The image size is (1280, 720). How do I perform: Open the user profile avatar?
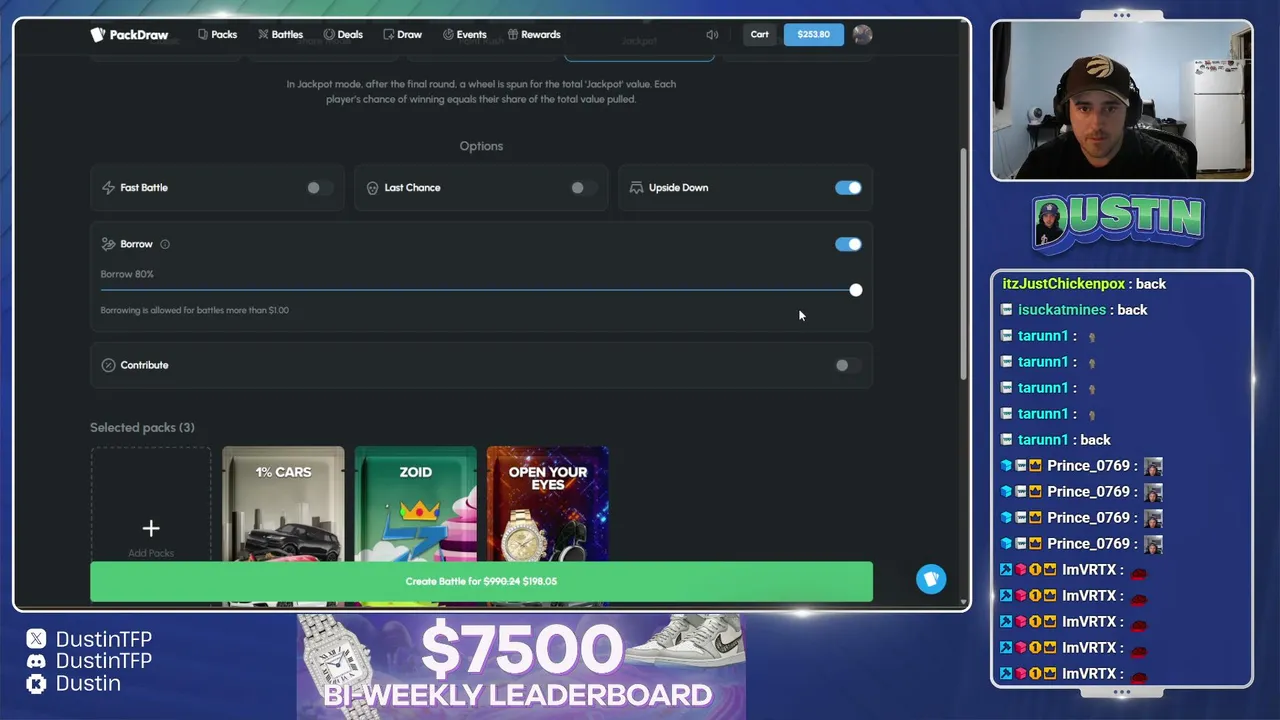point(862,34)
